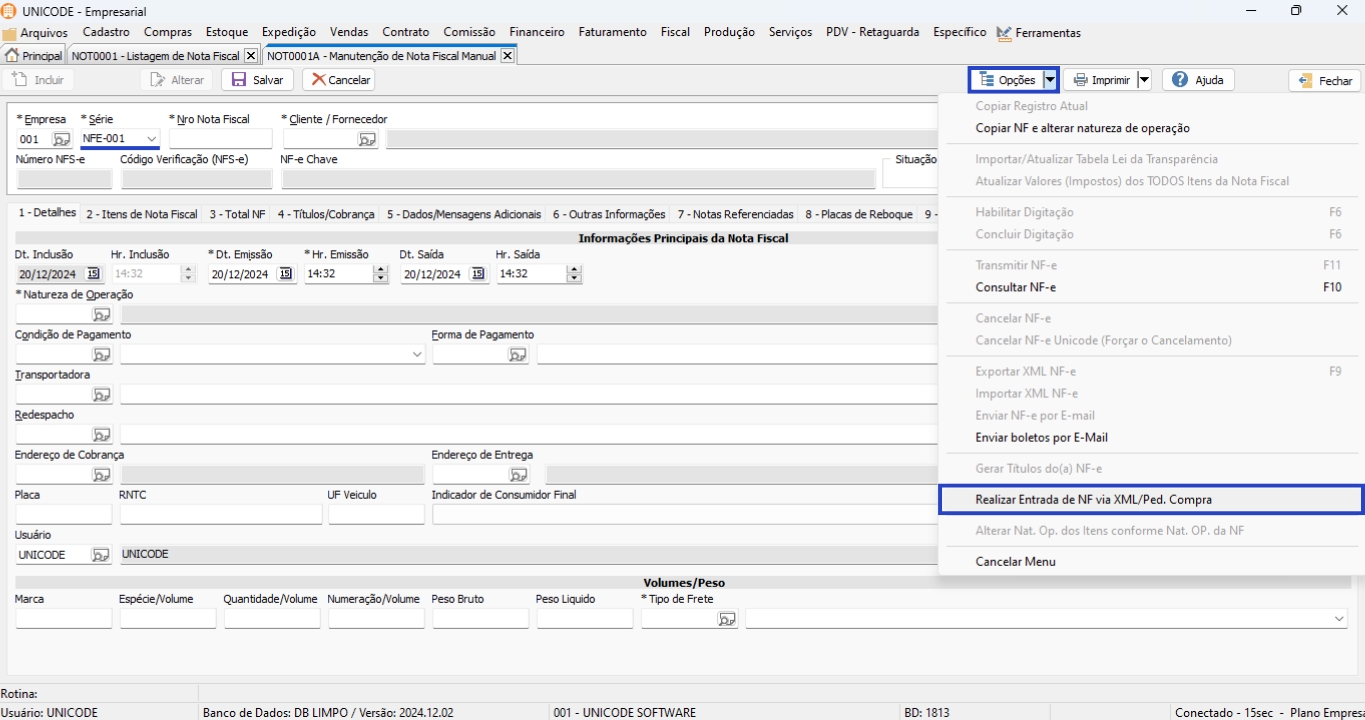Open the Forma de Pagamento lookup icon

click(x=517, y=355)
